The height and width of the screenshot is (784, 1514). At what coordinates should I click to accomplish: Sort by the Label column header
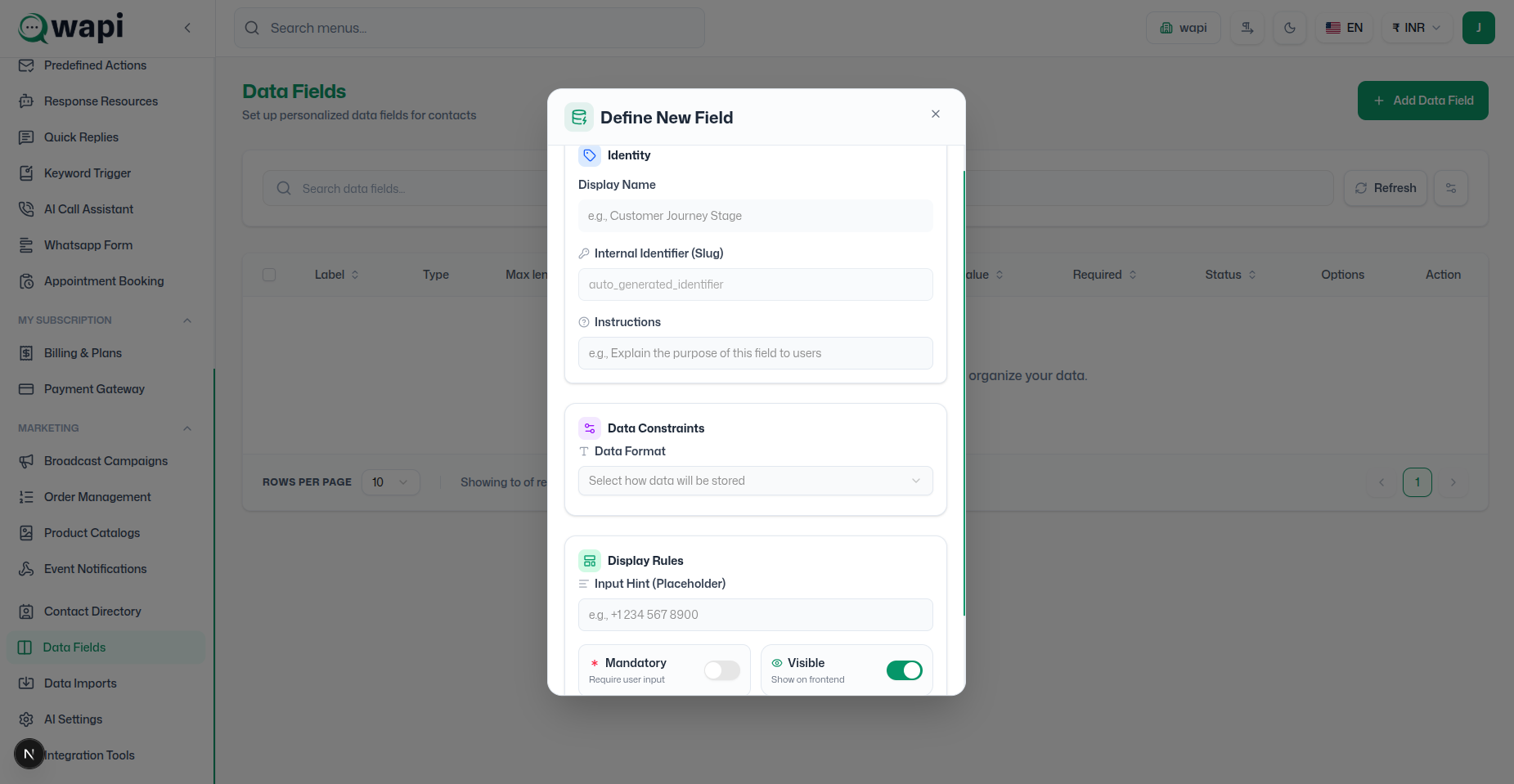pos(336,275)
